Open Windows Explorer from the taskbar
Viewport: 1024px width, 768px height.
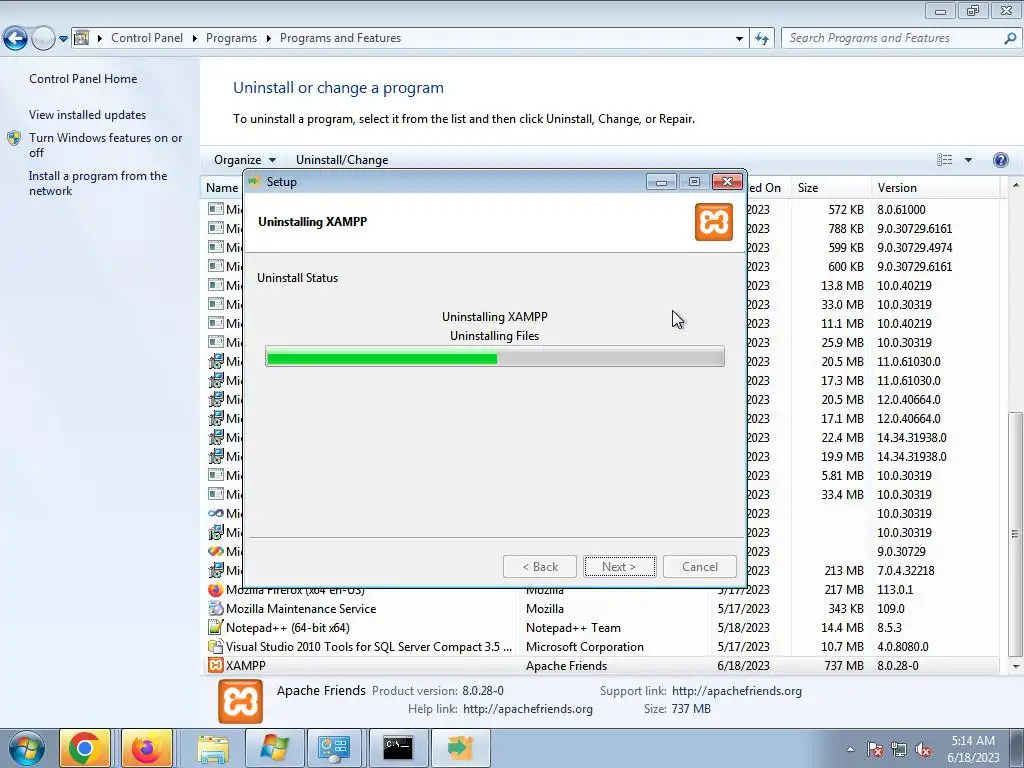[213, 748]
